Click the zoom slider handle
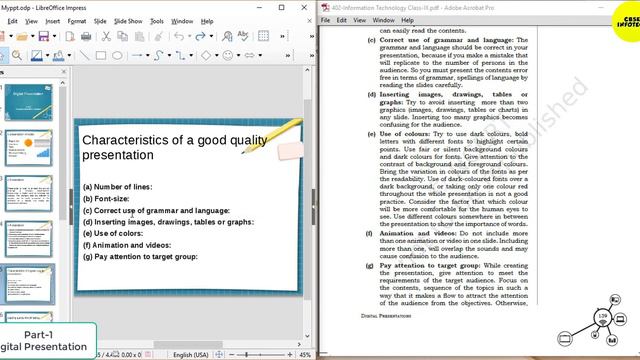 coord(247,355)
